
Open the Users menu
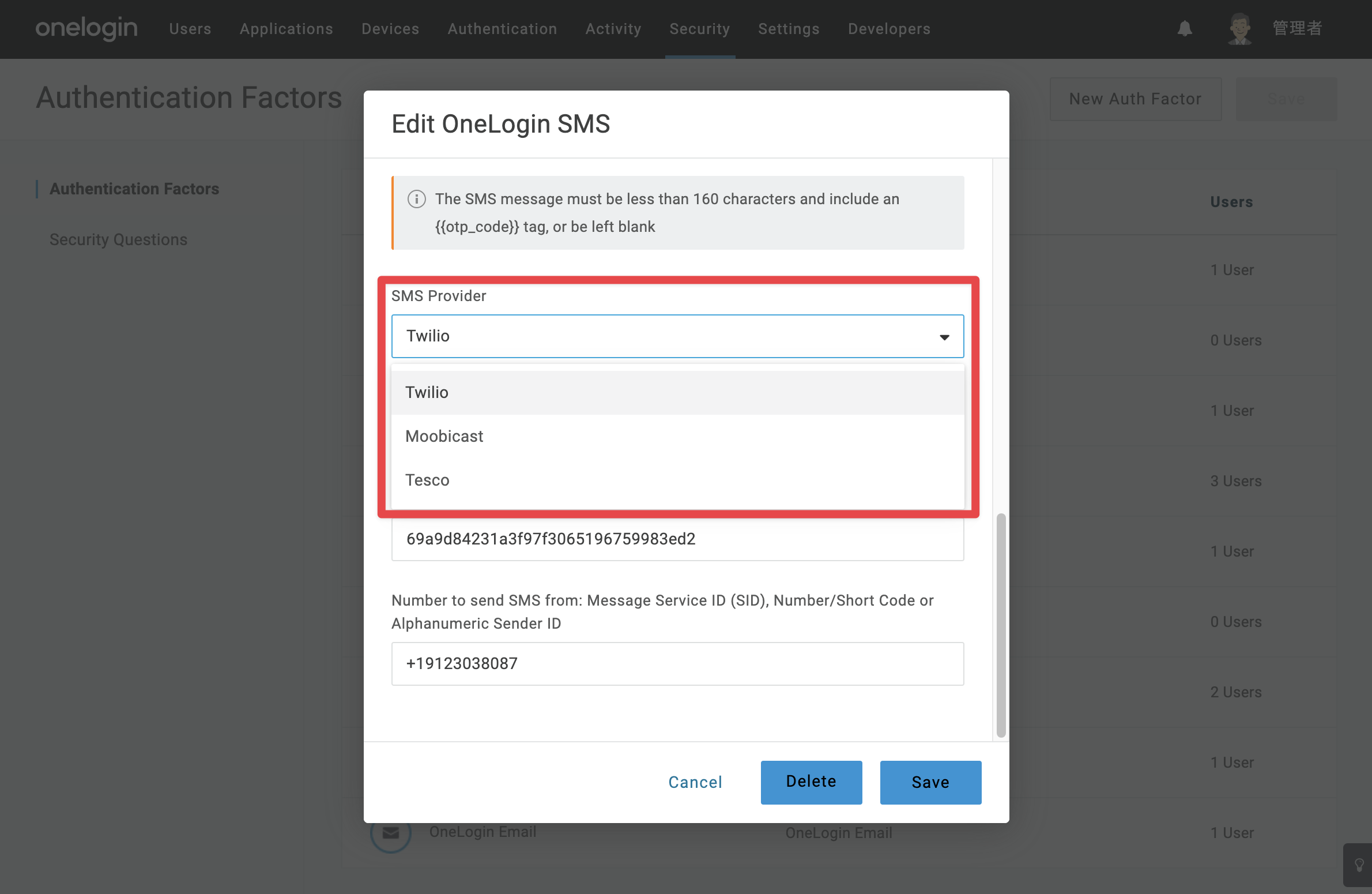[190, 29]
